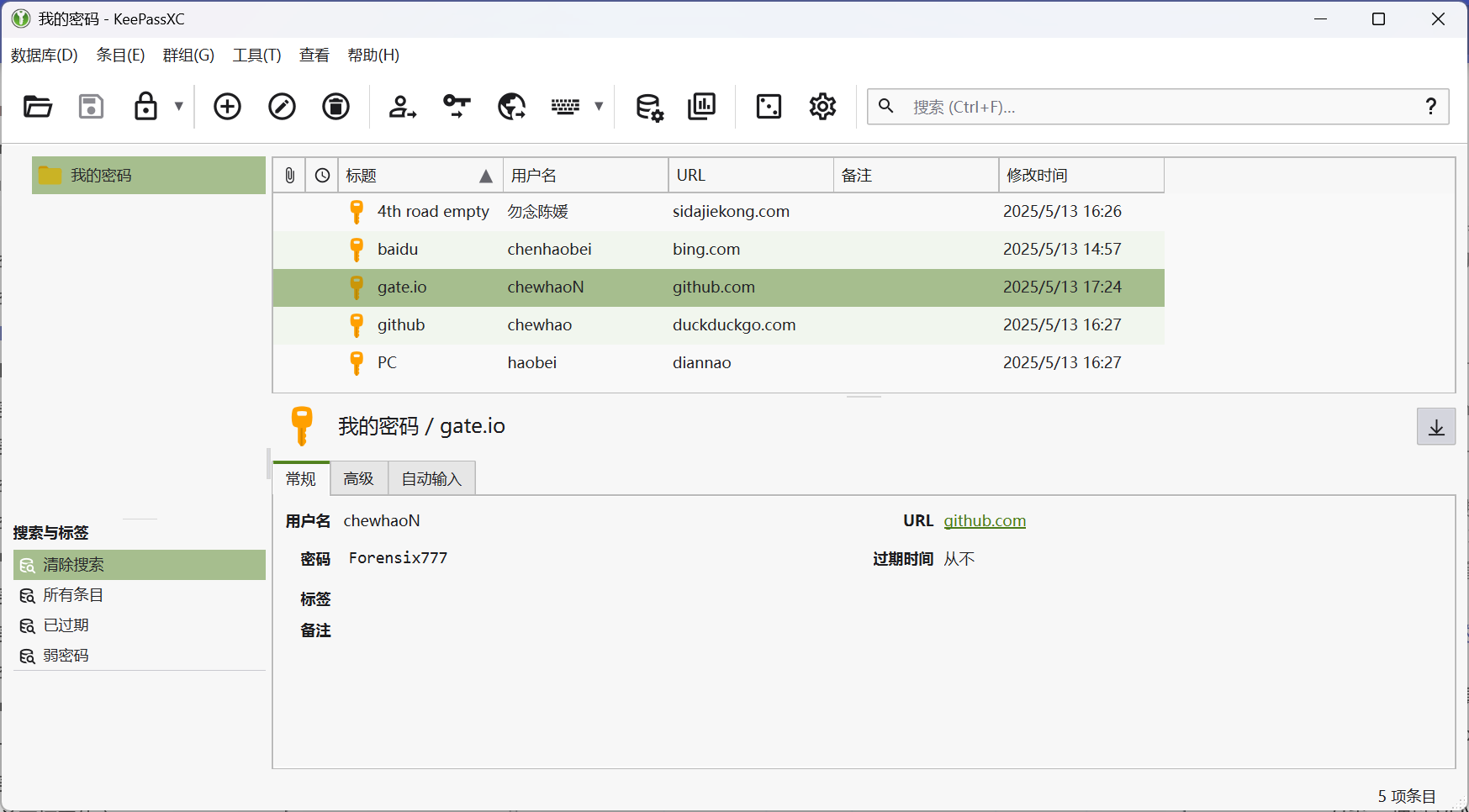Select the baidu entry row
Screen dimensions: 1469x812
[718, 250]
